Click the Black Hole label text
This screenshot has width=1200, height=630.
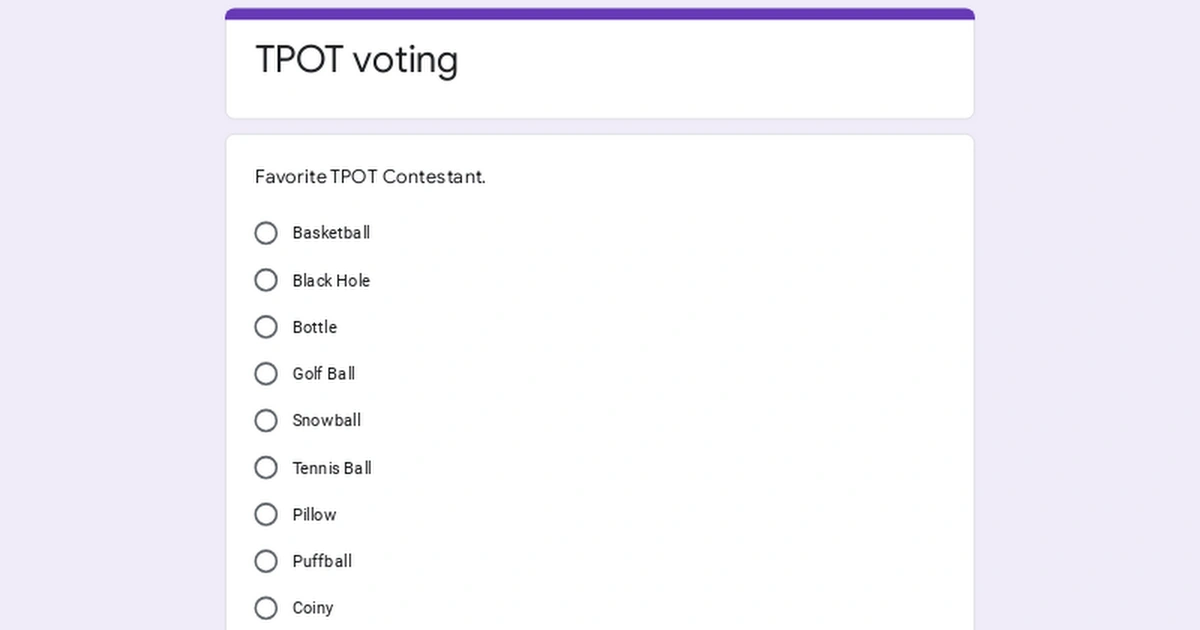[x=330, y=280]
